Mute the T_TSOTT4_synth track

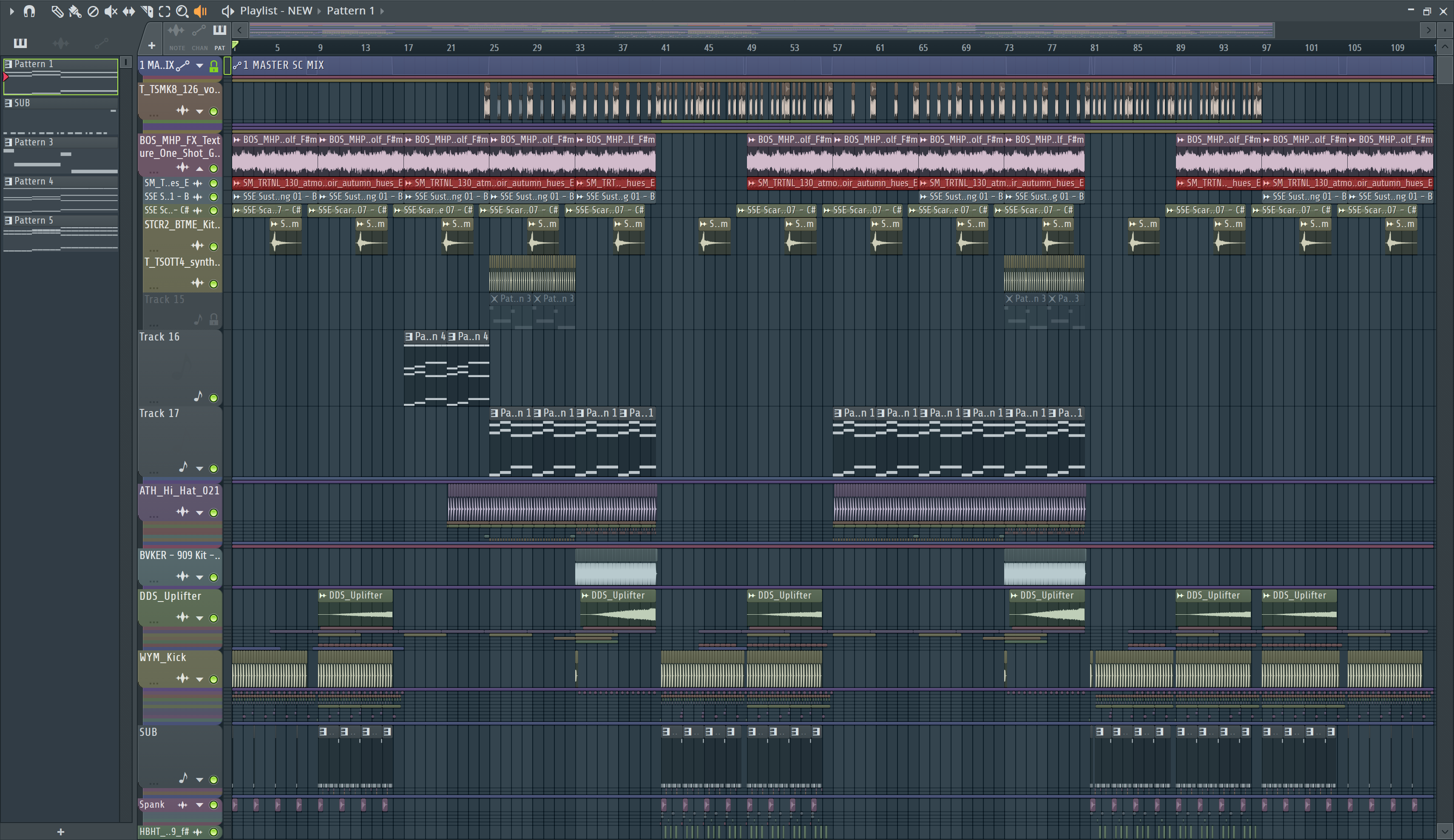pos(213,284)
